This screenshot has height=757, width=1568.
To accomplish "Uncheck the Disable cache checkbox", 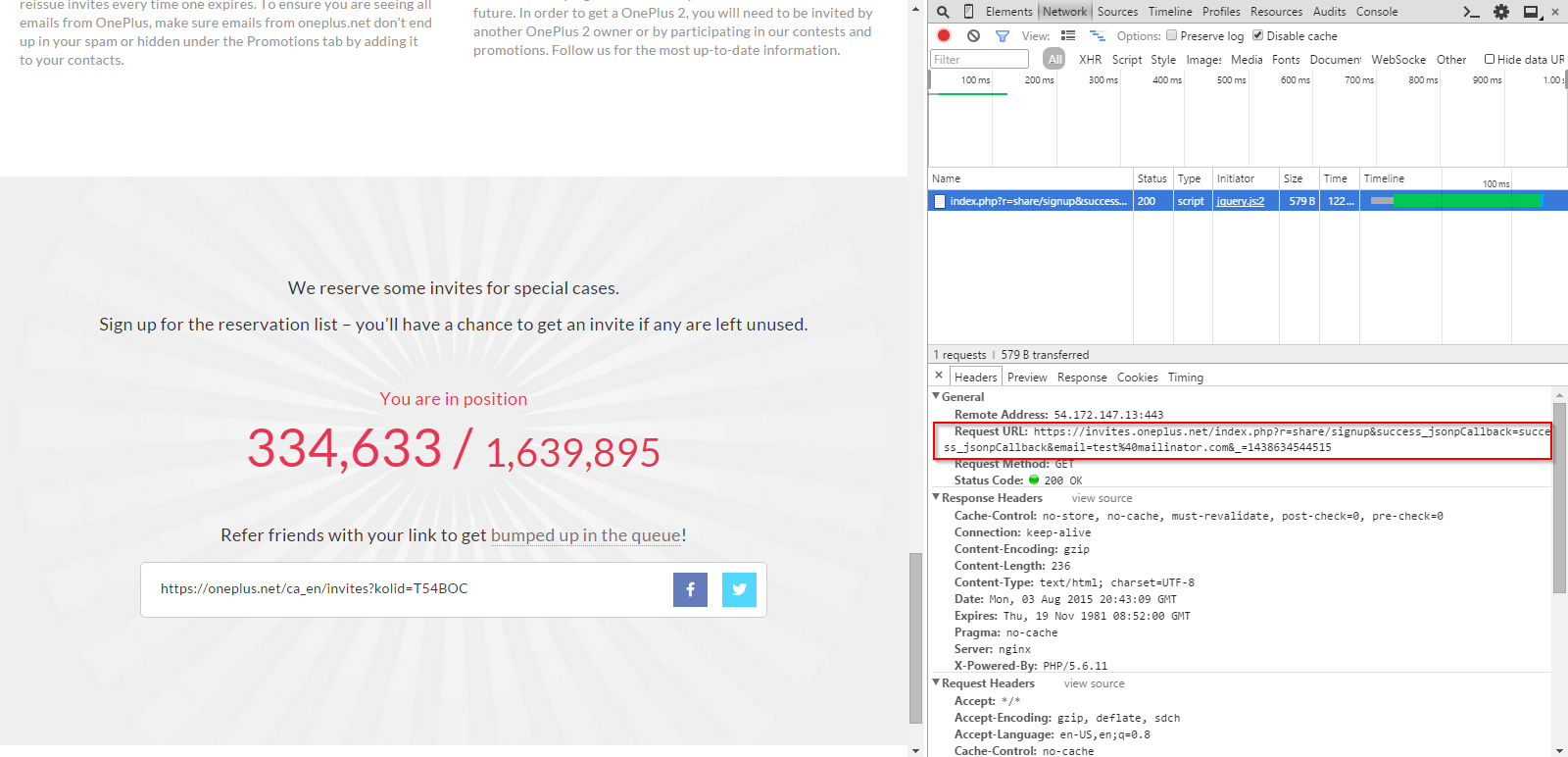I will click(x=1257, y=35).
